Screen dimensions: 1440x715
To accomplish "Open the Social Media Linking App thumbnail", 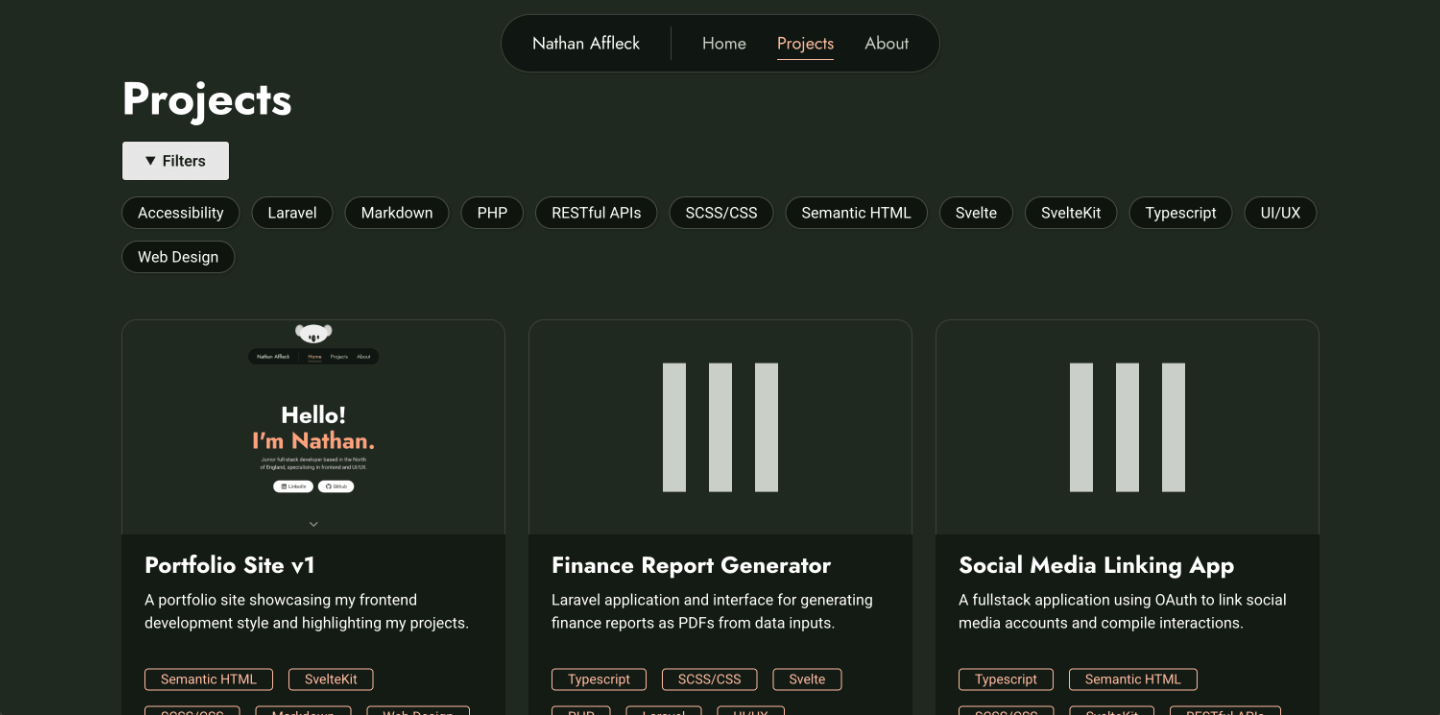I will point(1127,425).
